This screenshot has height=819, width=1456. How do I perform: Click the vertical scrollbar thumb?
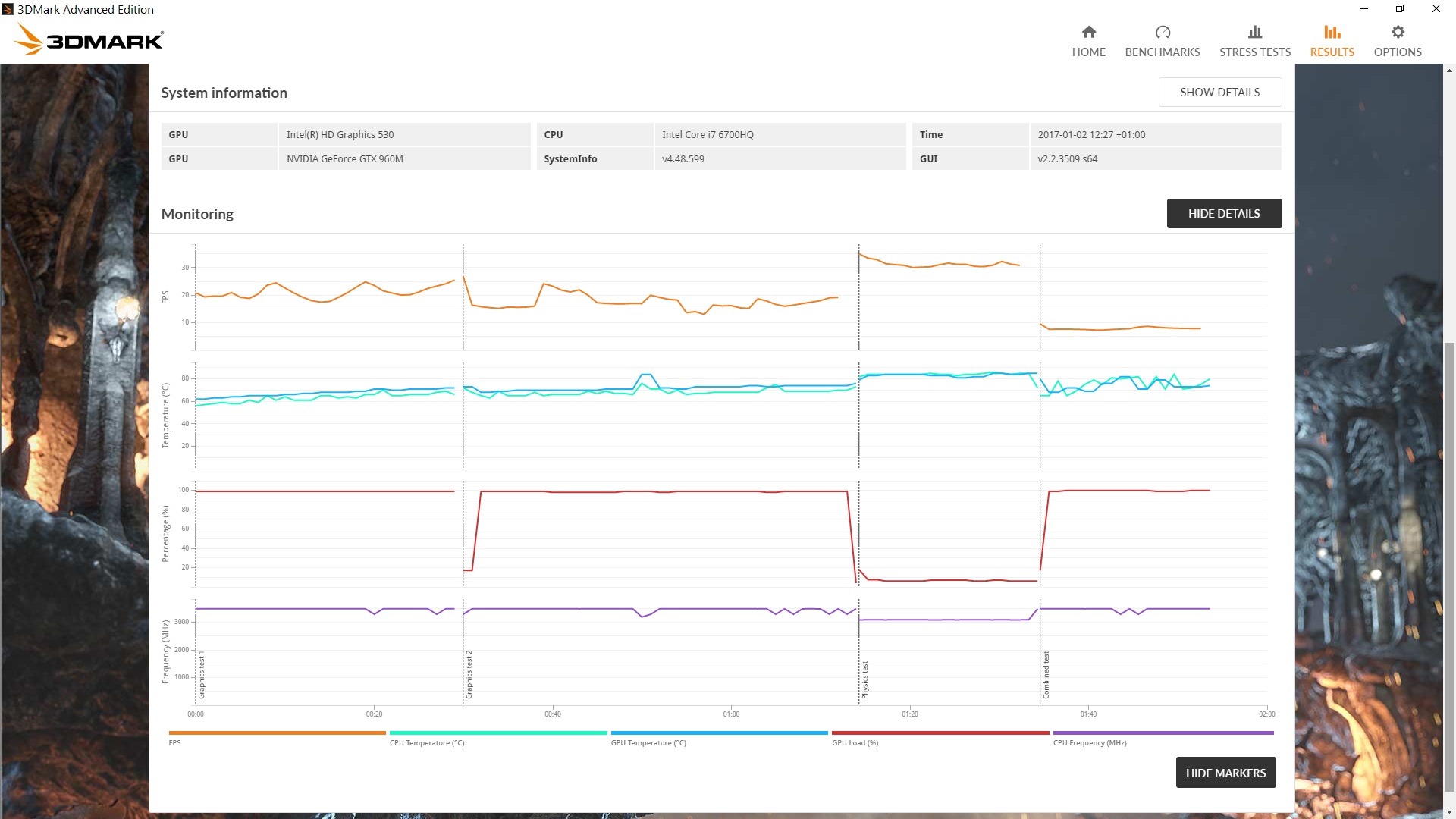pyautogui.click(x=1449, y=569)
